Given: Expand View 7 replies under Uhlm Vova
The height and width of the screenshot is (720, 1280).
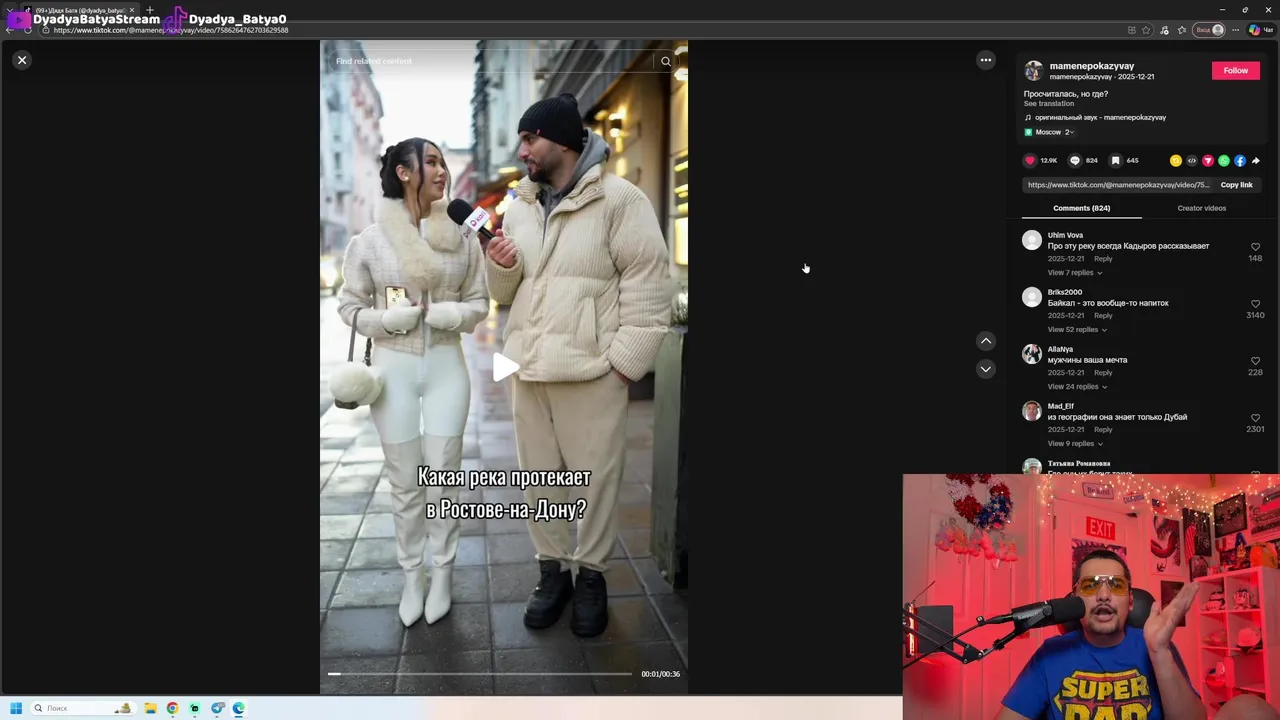Looking at the screenshot, I should pos(1074,273).
